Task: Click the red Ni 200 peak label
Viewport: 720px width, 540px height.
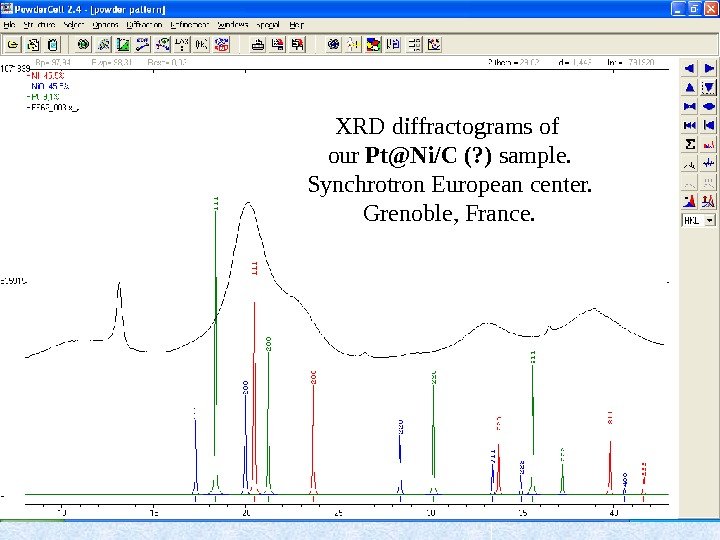Action: 313,377
